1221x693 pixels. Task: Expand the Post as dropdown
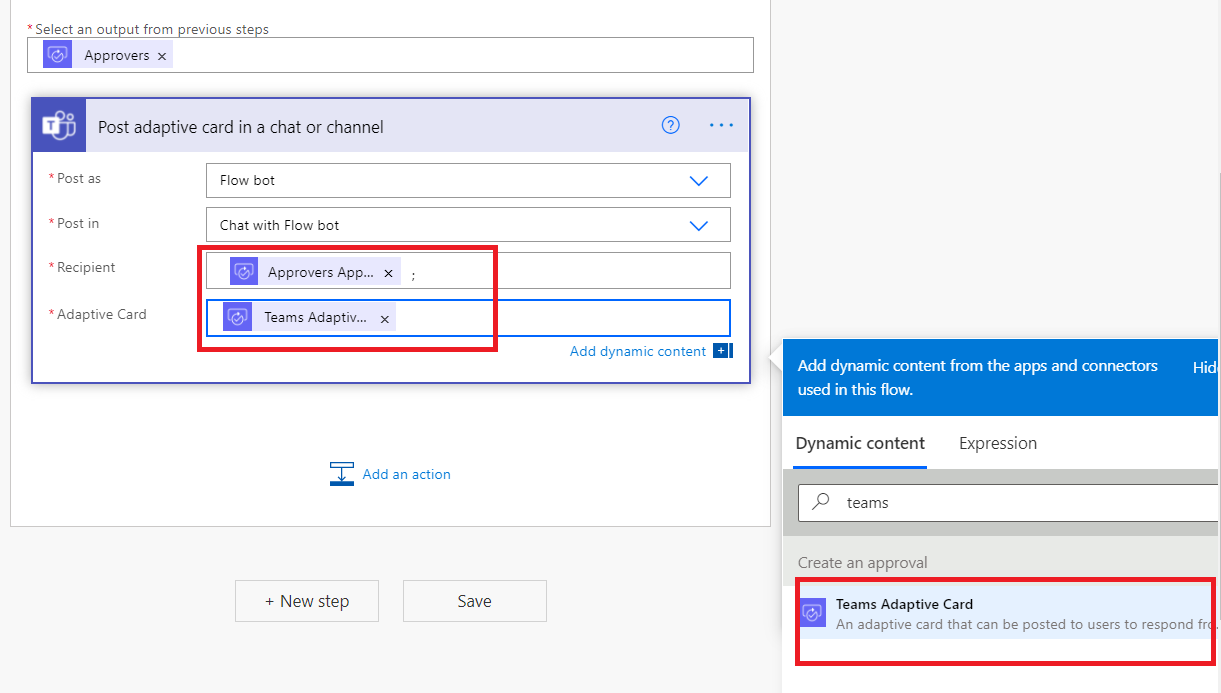coord(699,181)
